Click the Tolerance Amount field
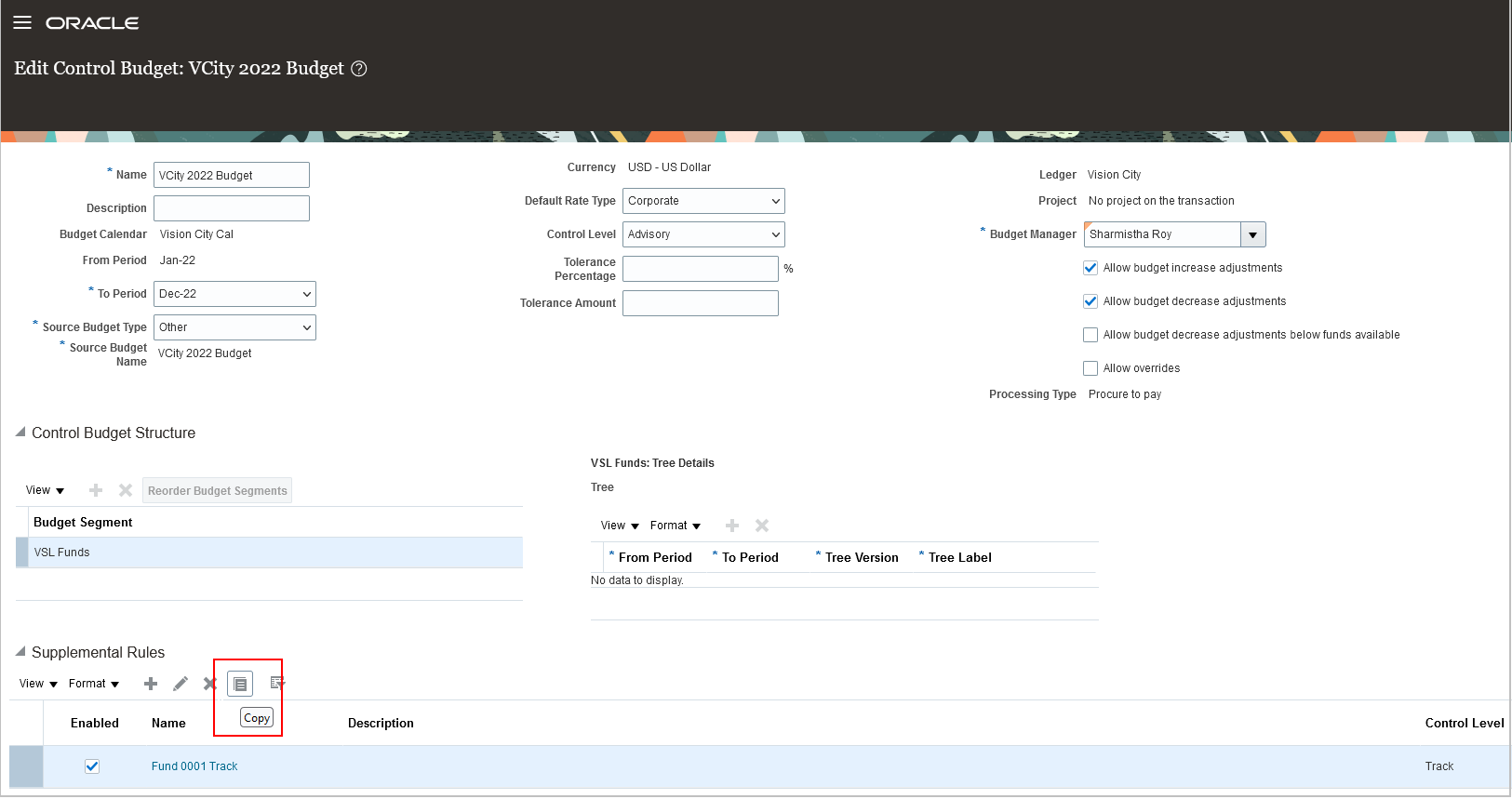Screen dimensions: 1512x799 701,303
